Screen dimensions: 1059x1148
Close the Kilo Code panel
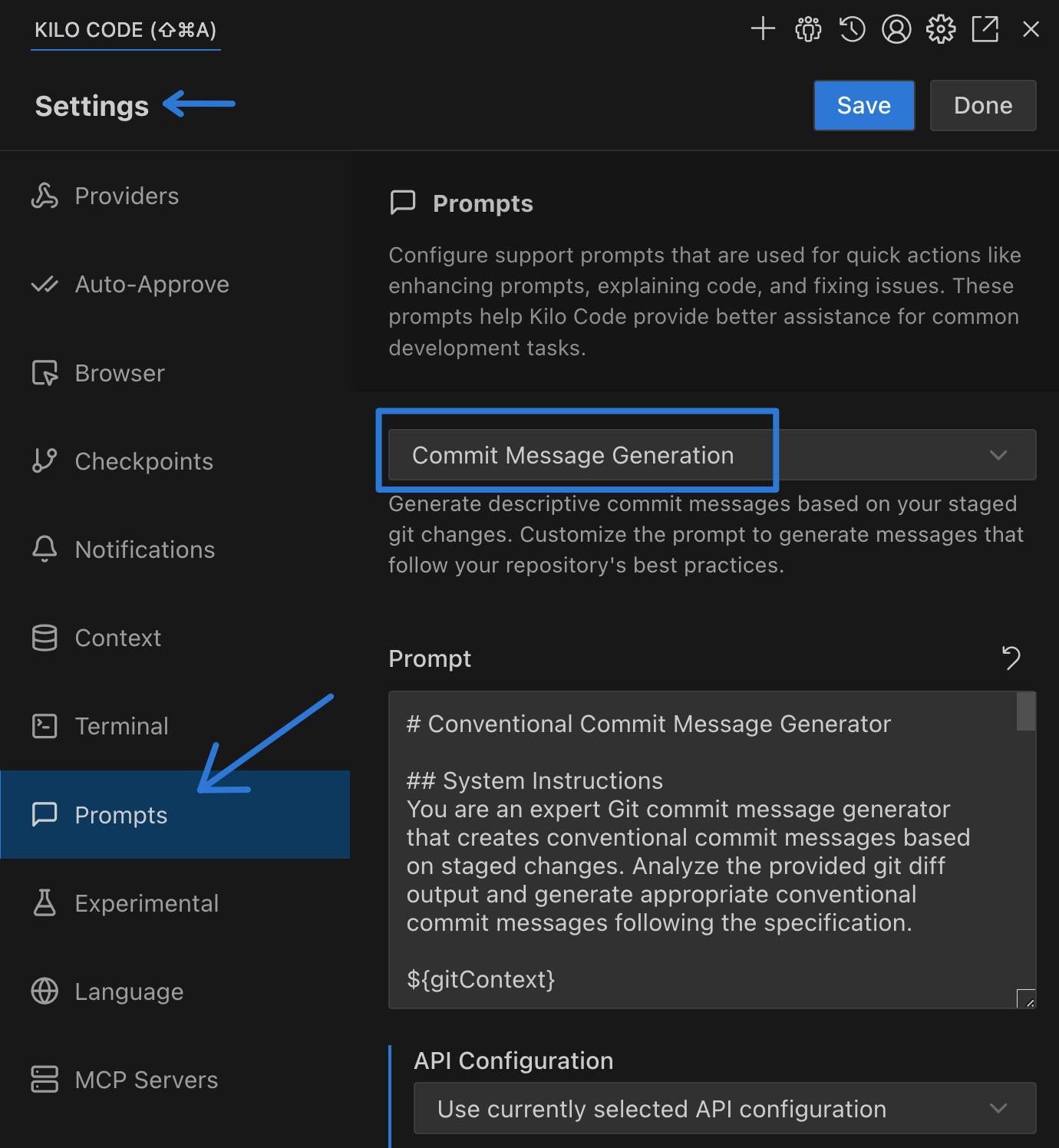(x=1031, y=29)
